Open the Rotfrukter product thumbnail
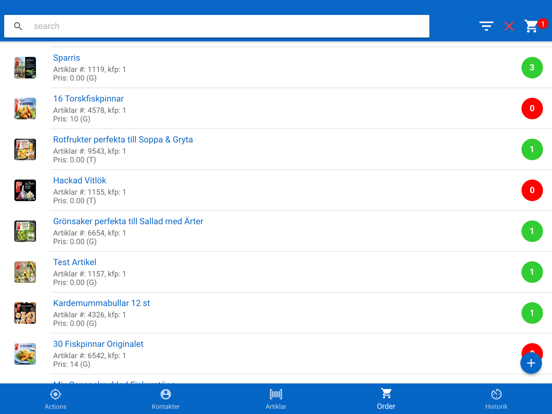 pyautogui.click(x=25, y=149)
